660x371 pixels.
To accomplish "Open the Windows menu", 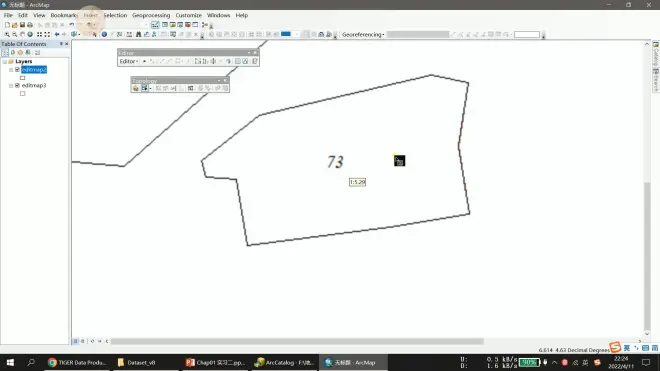I will (x=218, y=15).
